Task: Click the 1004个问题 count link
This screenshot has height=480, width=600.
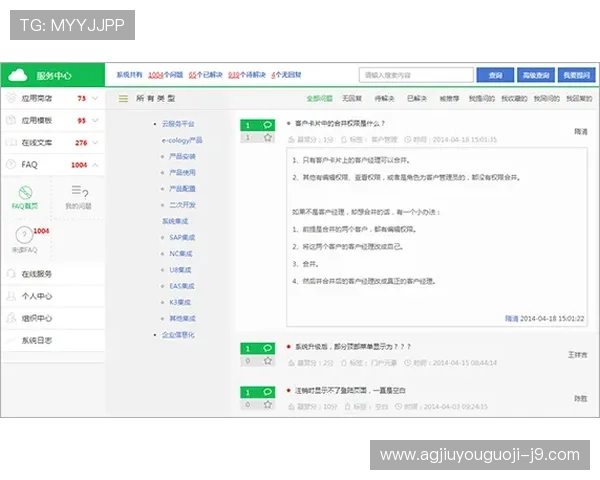Action: [x=165, y=75]
